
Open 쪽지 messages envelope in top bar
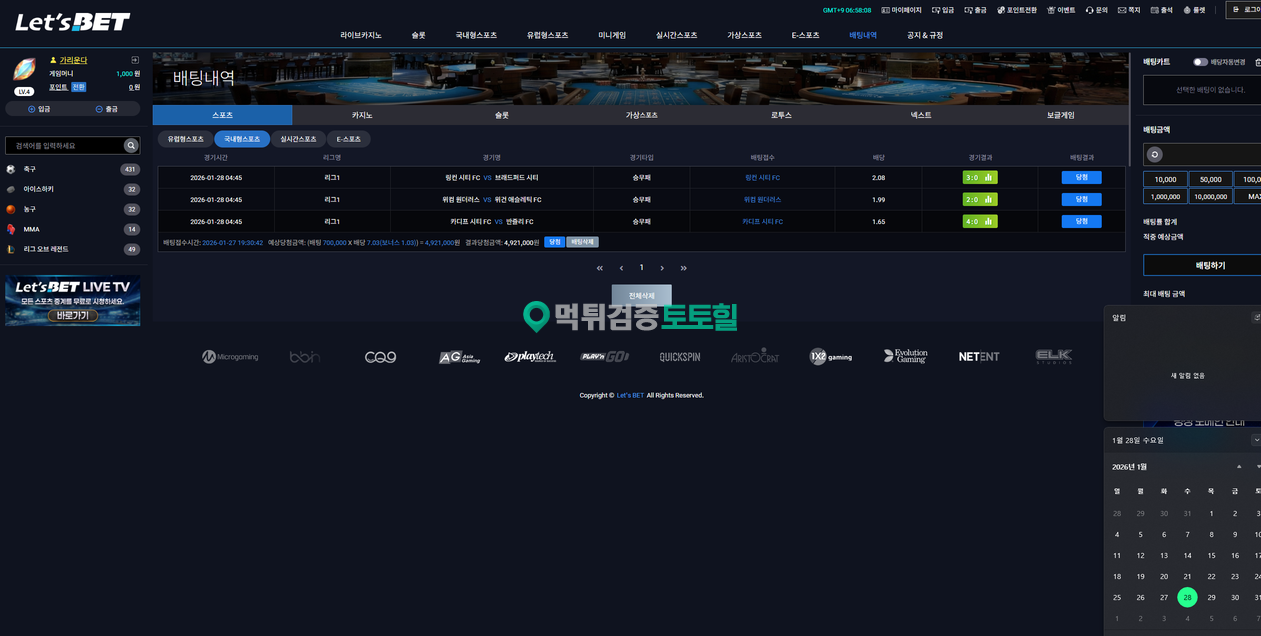pos(1128,10)
